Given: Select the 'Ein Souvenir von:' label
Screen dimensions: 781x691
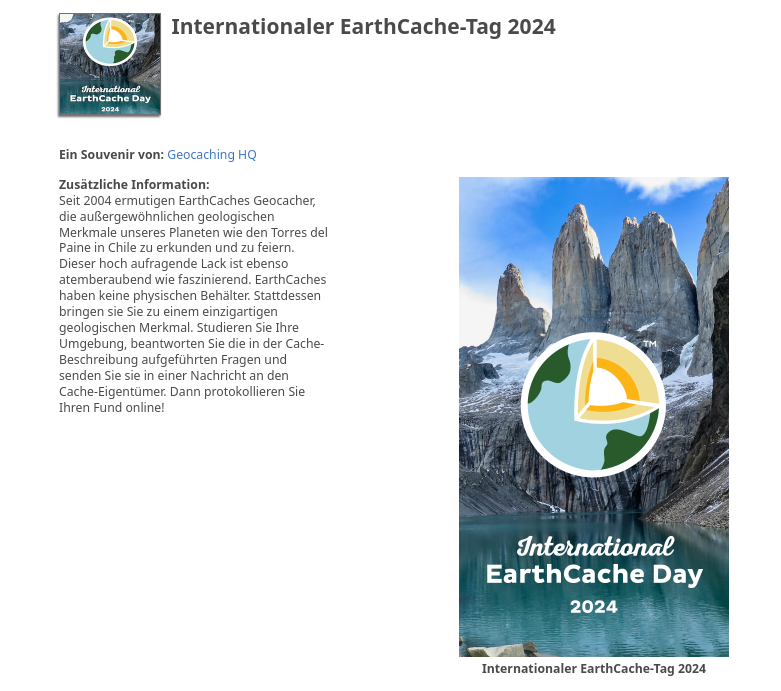Looking at the screenshot, I should pyautogui.click(x=111, y=155).
